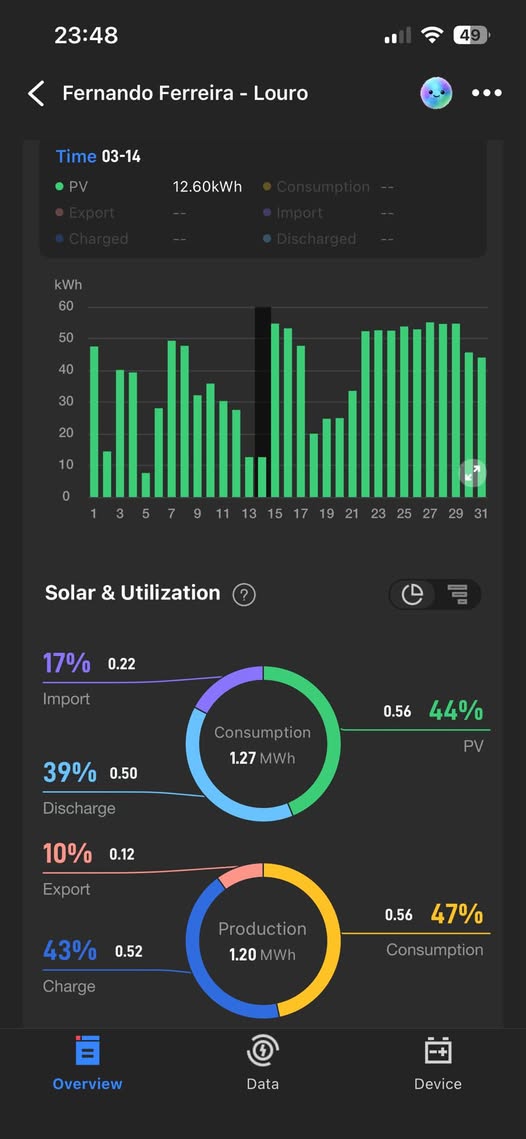Show the Export series in the legend
This screenshot has width=526, height=1139.
point(84,213)
